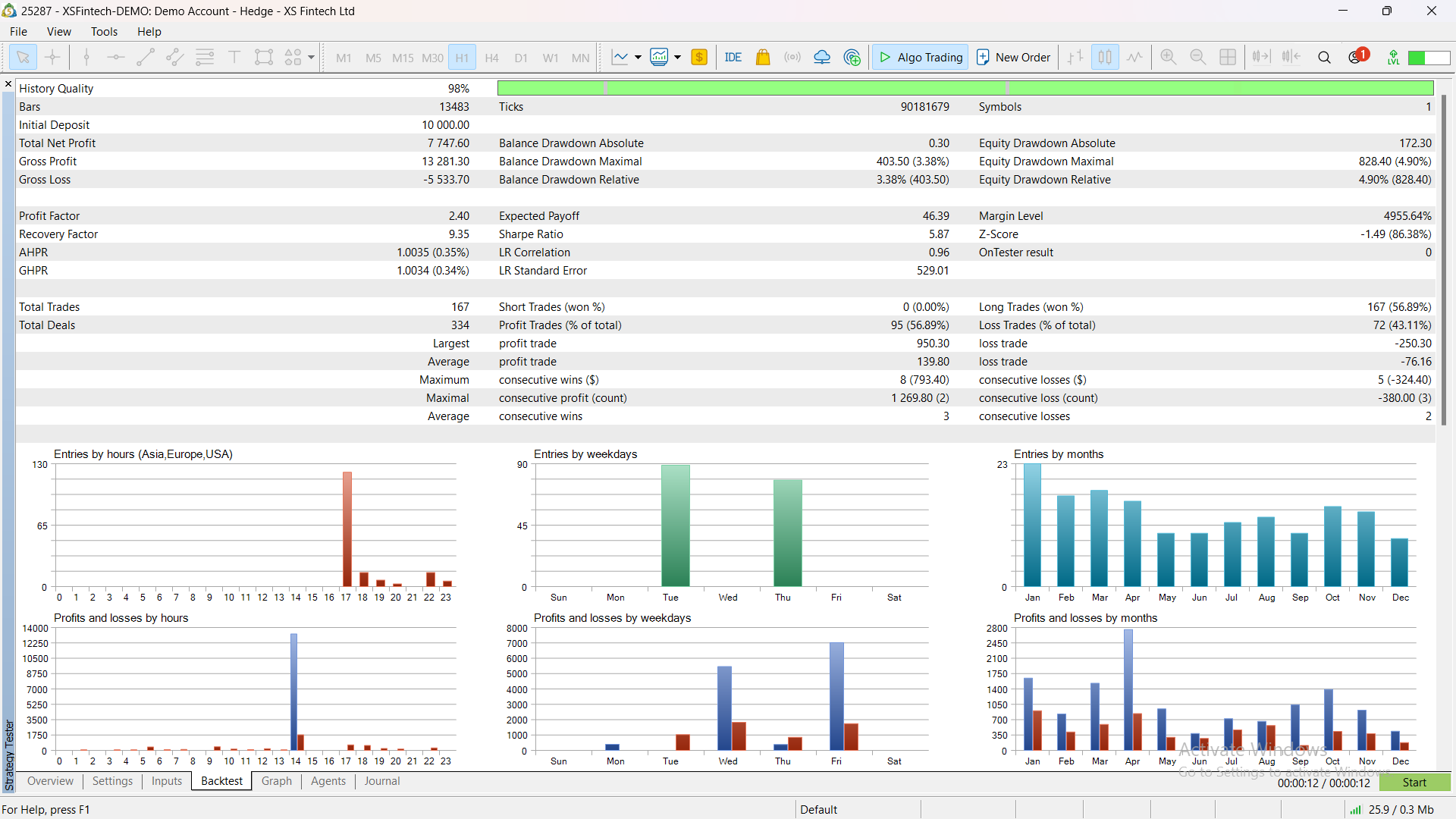Image resolution: width=1456 pixels, height=819 pixels.
Task: Select the rectangle shape tool
Action: [264, 57]
